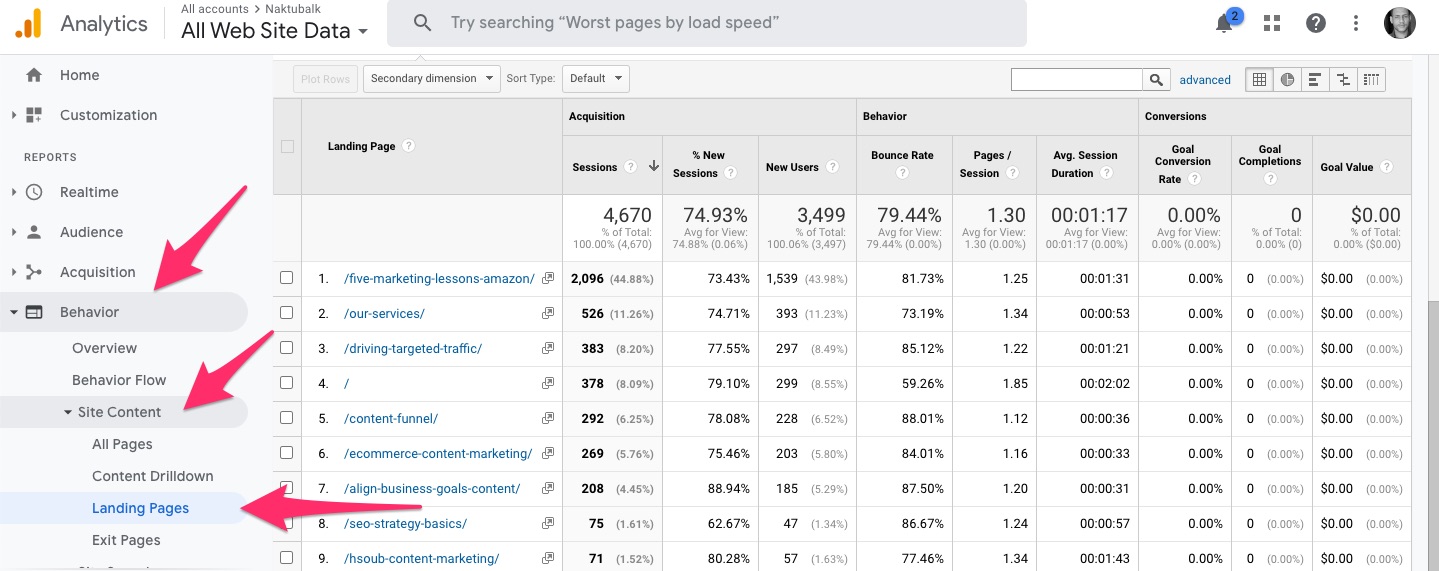Switch to performance bar view
Image resolution: width=1439 pixels, height=571 pixels.
[x=1315, y=79]
